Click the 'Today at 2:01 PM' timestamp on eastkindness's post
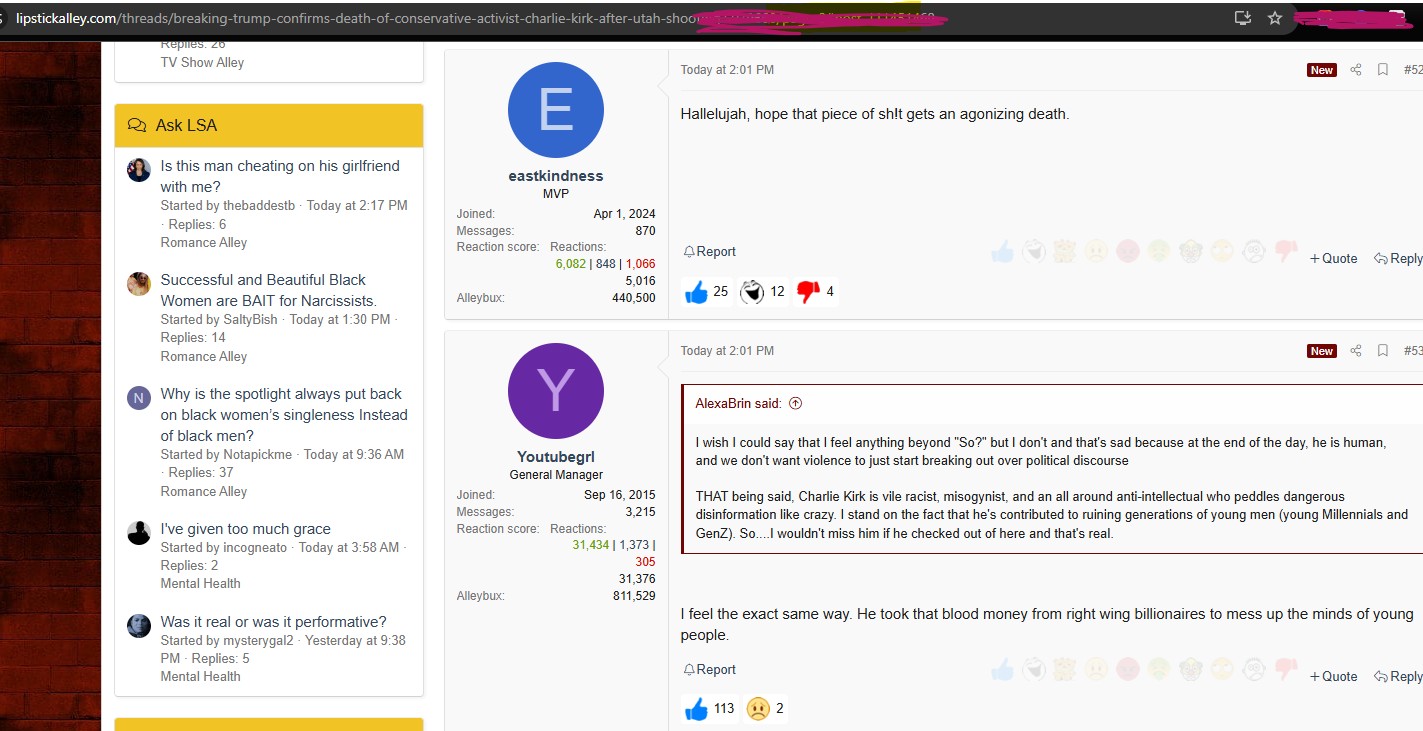The image size is (1423, 731). [x=727, y=70]
